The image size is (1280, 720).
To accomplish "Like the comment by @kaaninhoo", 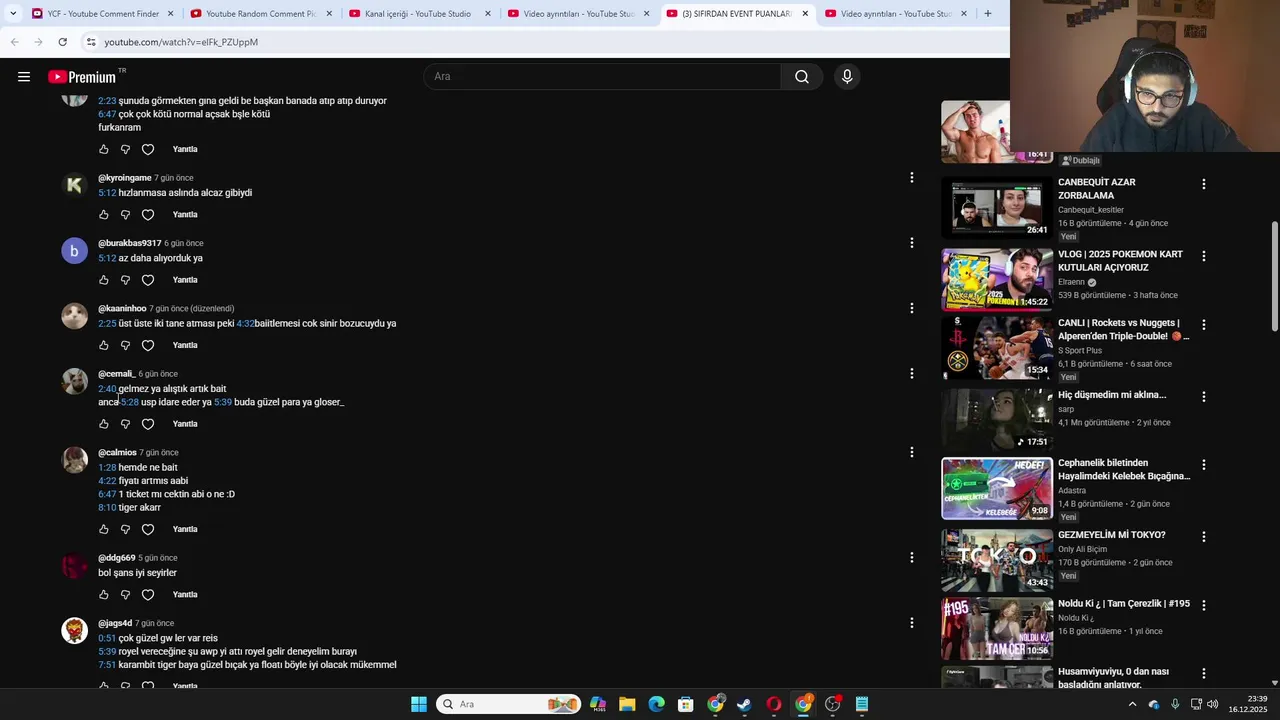I will pyautogui.click(x=103, y=346).
